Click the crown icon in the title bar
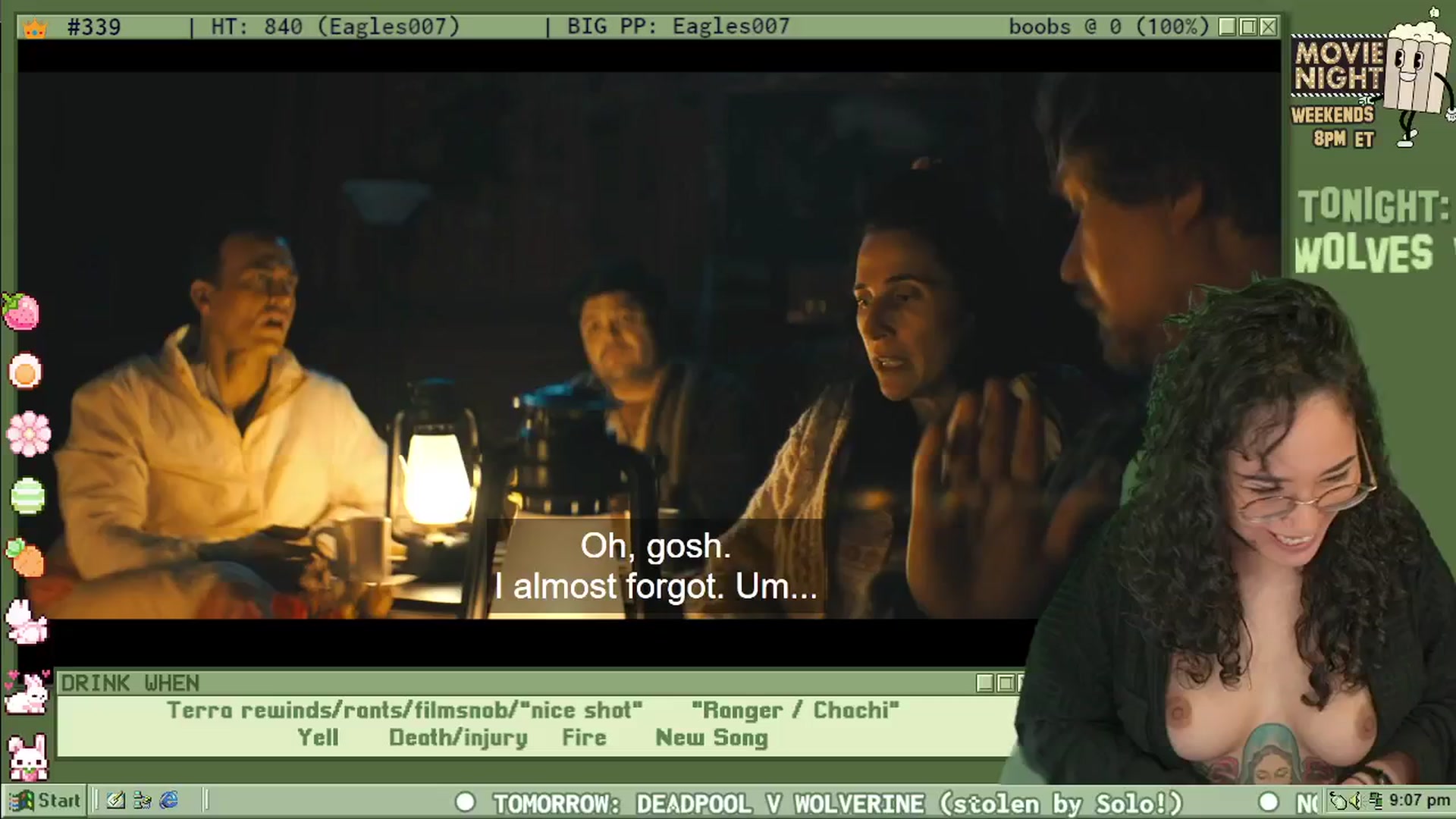The image size is (1456, 819). click(35, 28)
